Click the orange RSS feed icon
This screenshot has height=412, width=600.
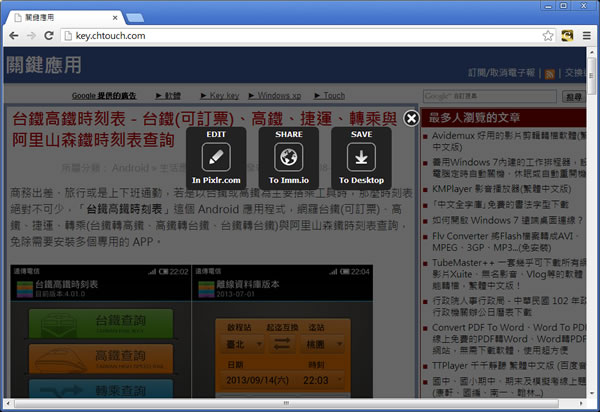(549, 74)
